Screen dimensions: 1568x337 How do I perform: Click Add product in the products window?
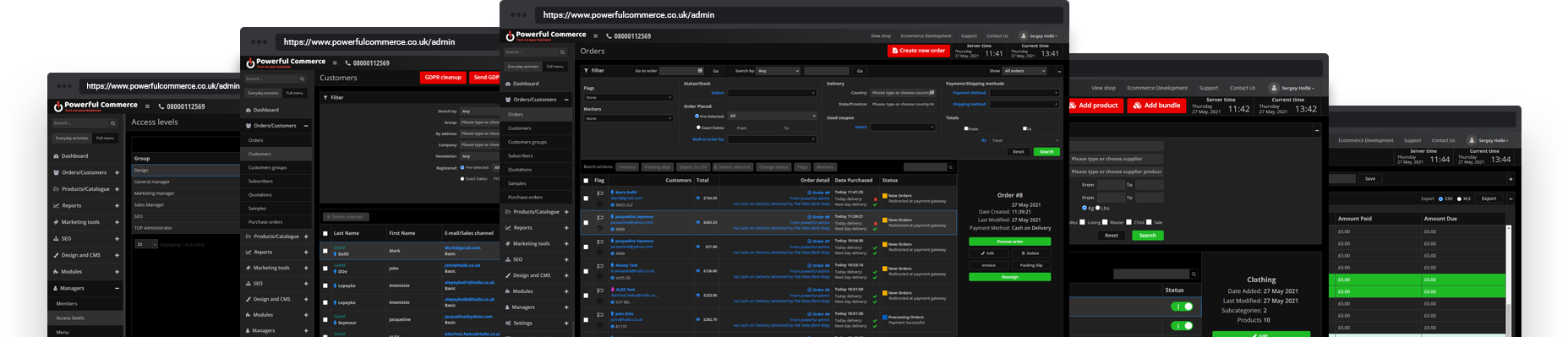coord(1096,106)
